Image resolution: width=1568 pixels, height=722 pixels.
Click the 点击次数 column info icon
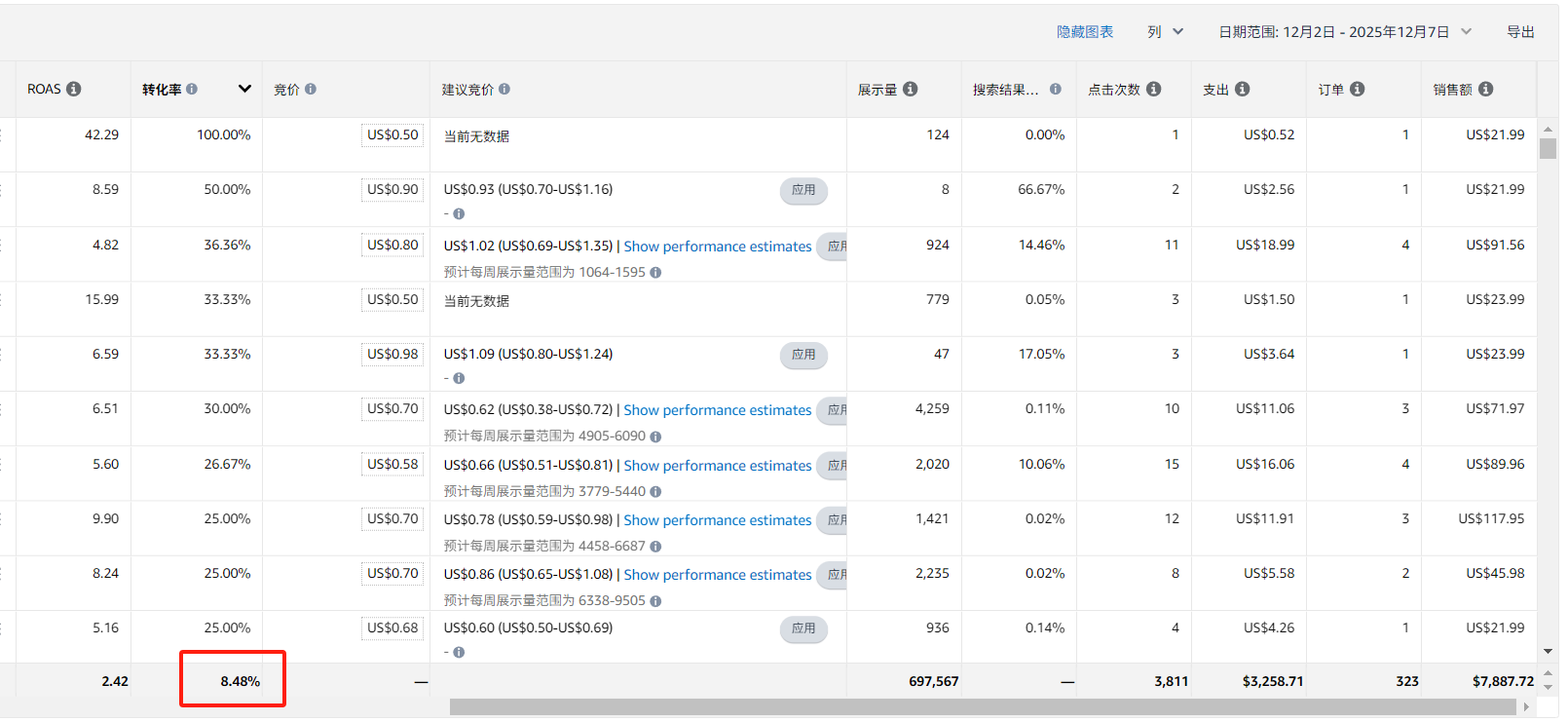click(1154, 89)
